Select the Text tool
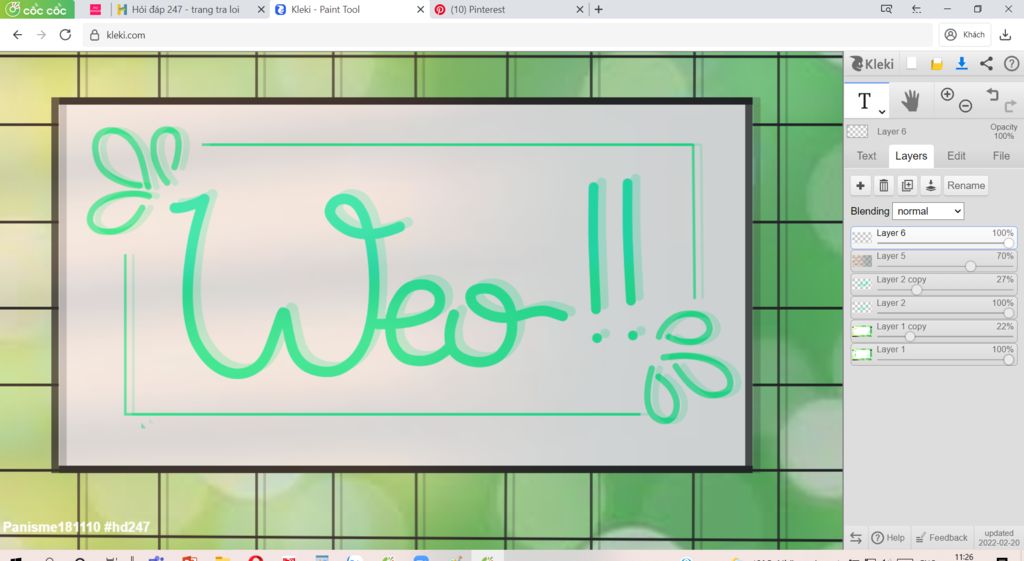Screen dimensions: 1024x561 (865, 101)
